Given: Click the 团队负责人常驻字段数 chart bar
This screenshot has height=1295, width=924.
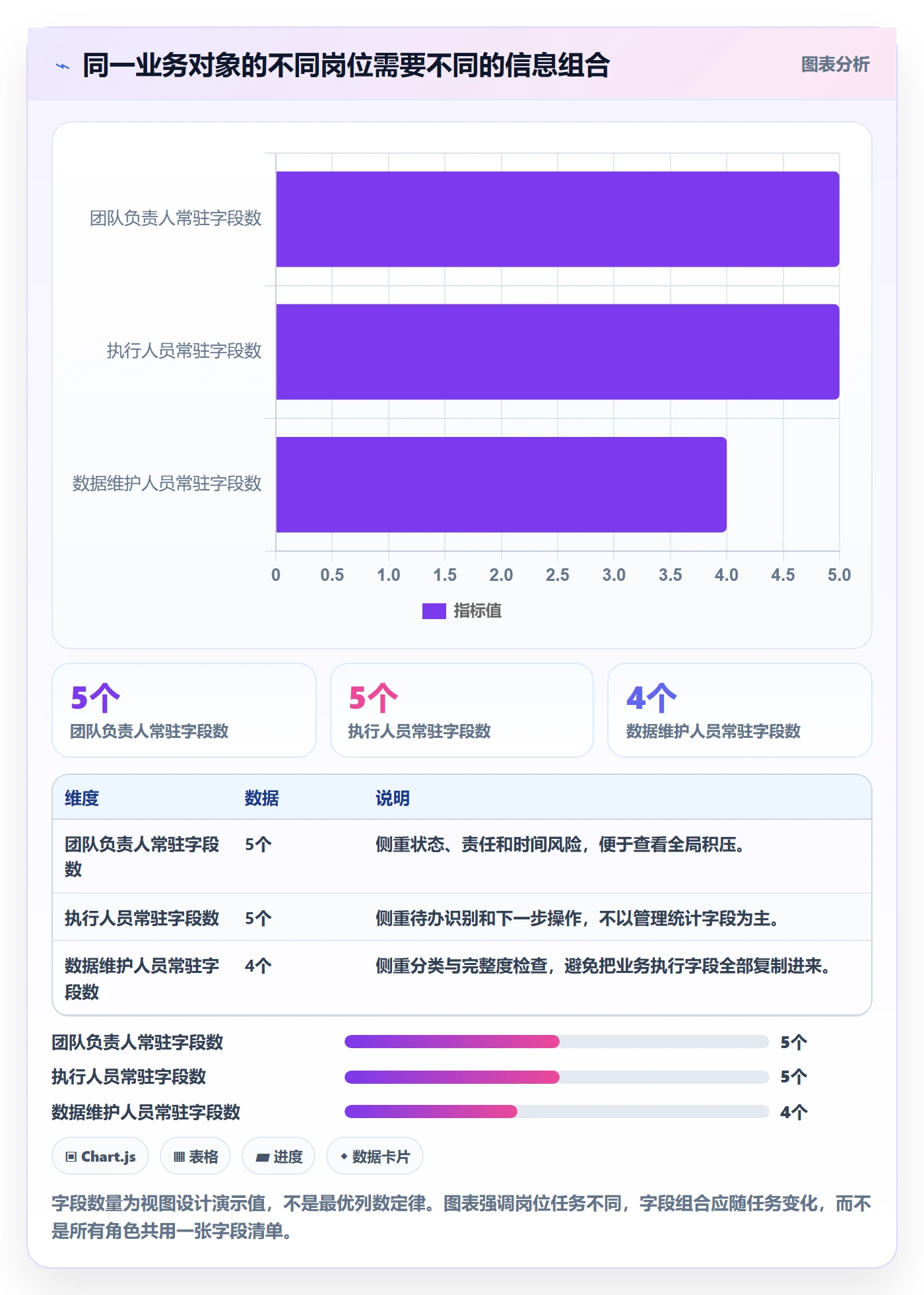Looking at the screenshot, I should 558,219.
